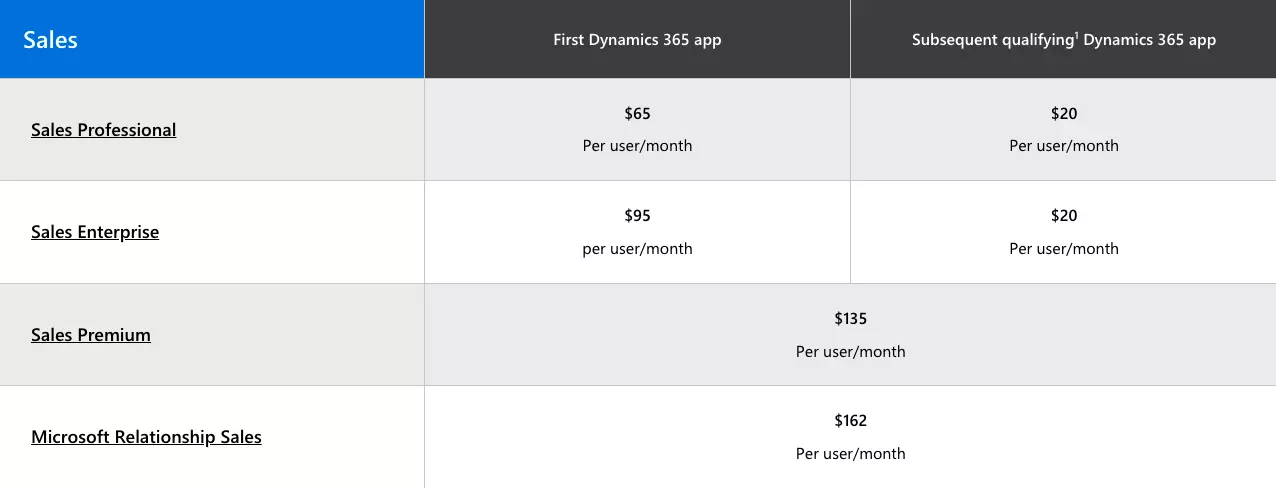Viewport: 1276px width, 488px height.
Task: Select the First Dynamics 365 app column header
Action: pos(637,39)
